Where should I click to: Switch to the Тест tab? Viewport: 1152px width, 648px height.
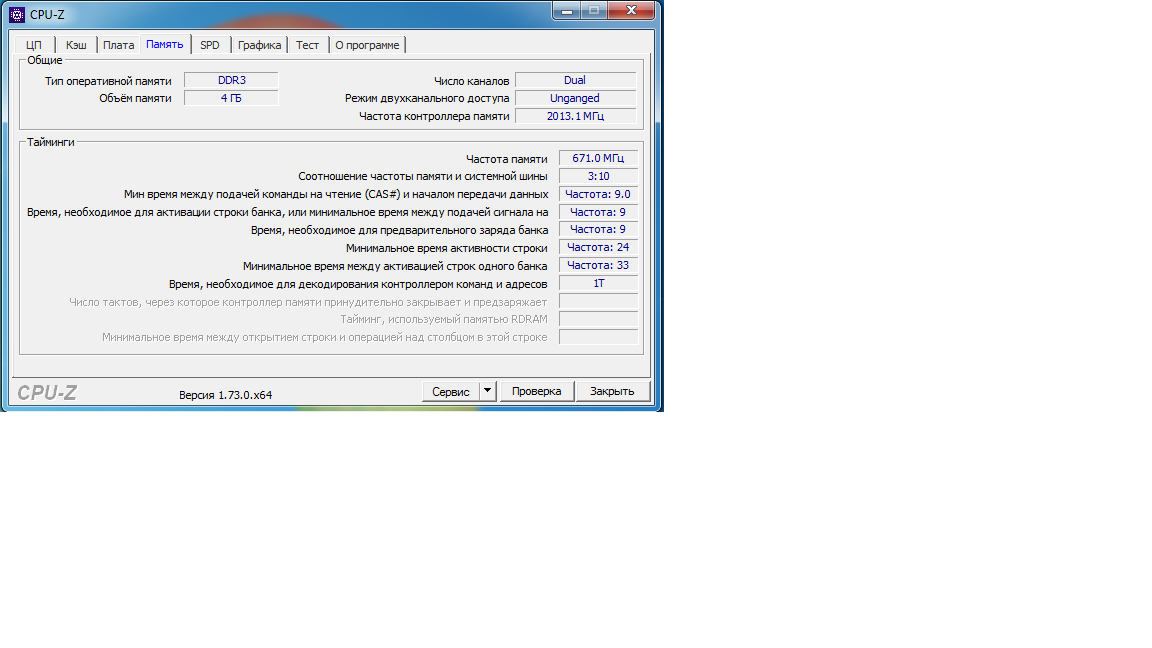click(x=308, y=45)
